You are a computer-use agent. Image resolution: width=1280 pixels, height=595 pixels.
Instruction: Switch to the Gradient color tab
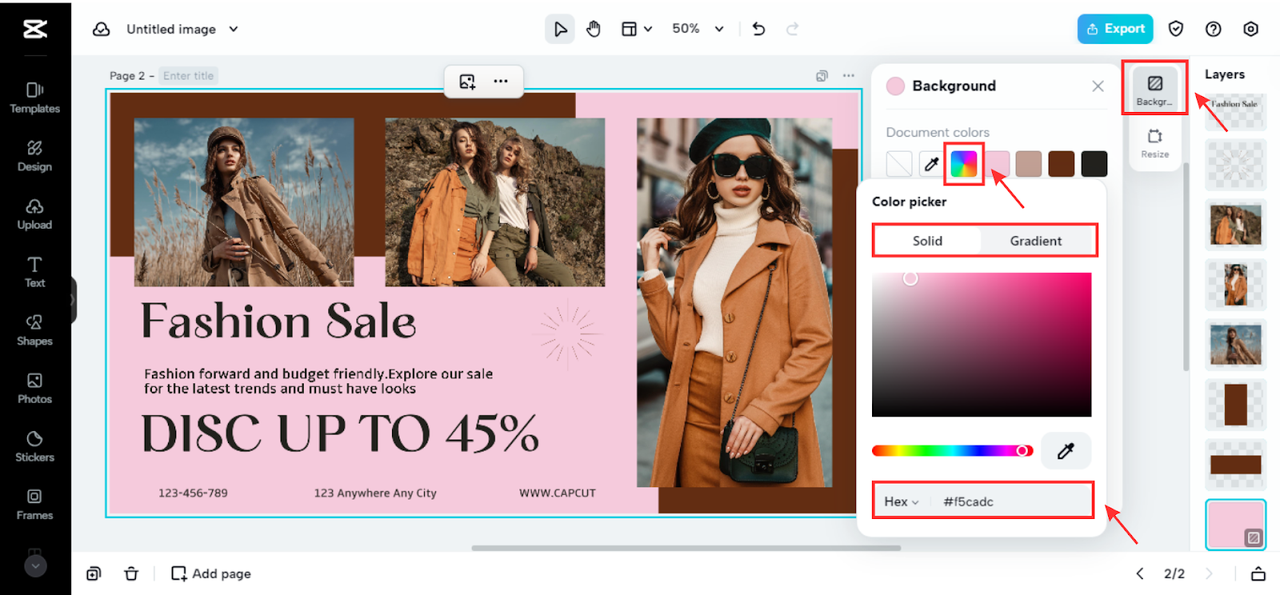[1036, 241]
